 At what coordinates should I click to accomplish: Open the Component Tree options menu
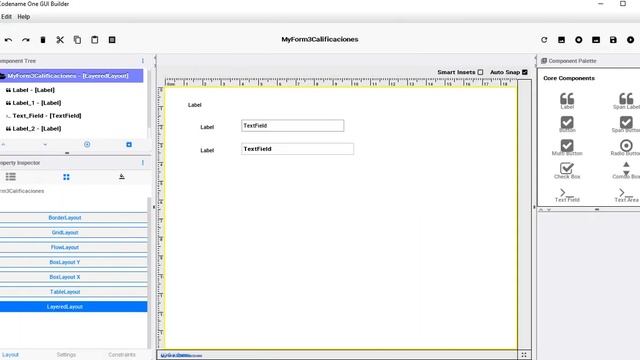pyautogui.click(x=143, y=61)
